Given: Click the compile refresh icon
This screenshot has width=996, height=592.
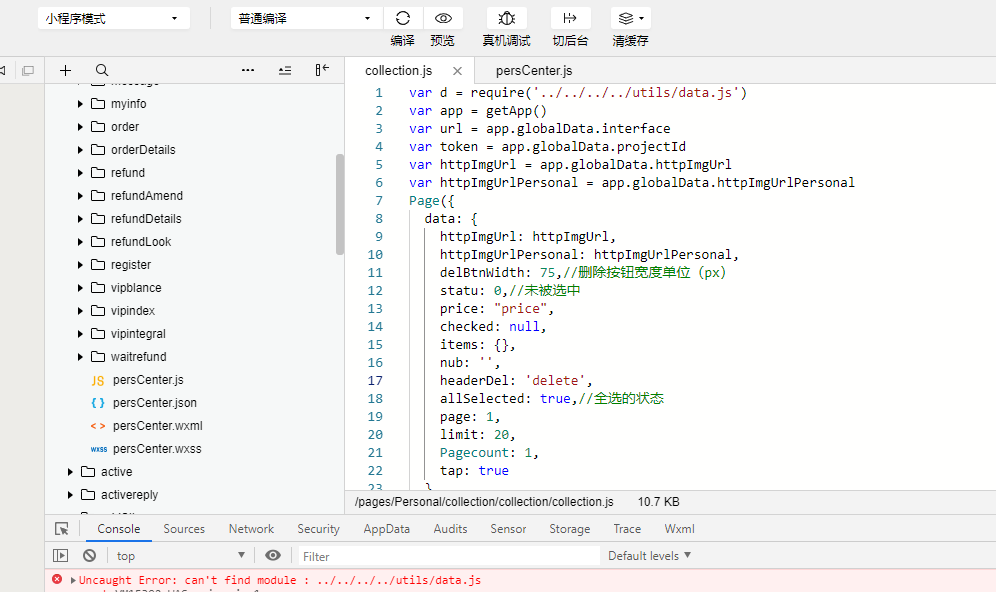Looking at the screenshot, I should coord(403,18).
